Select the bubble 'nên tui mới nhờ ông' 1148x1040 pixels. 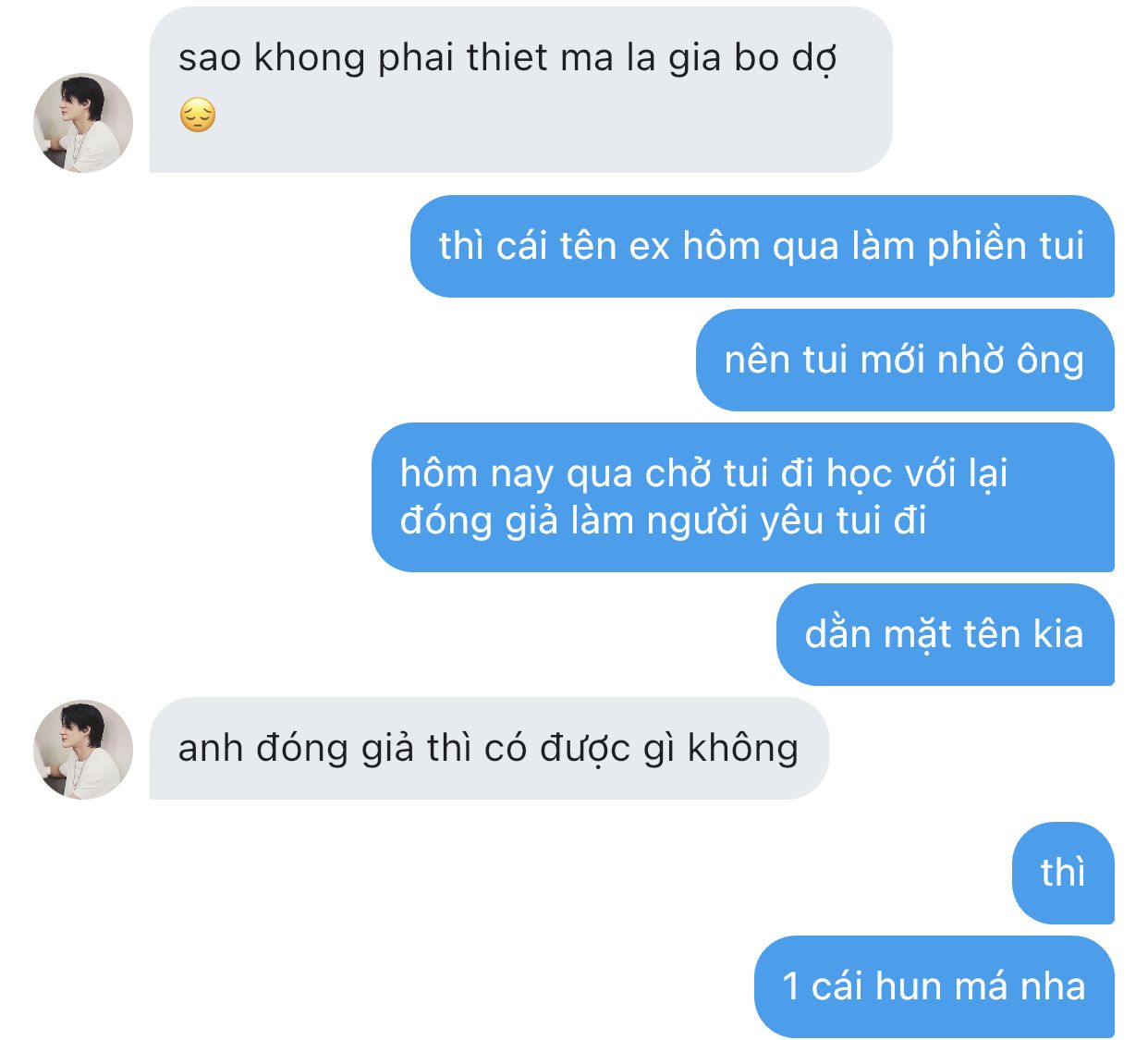coord(905,360)
